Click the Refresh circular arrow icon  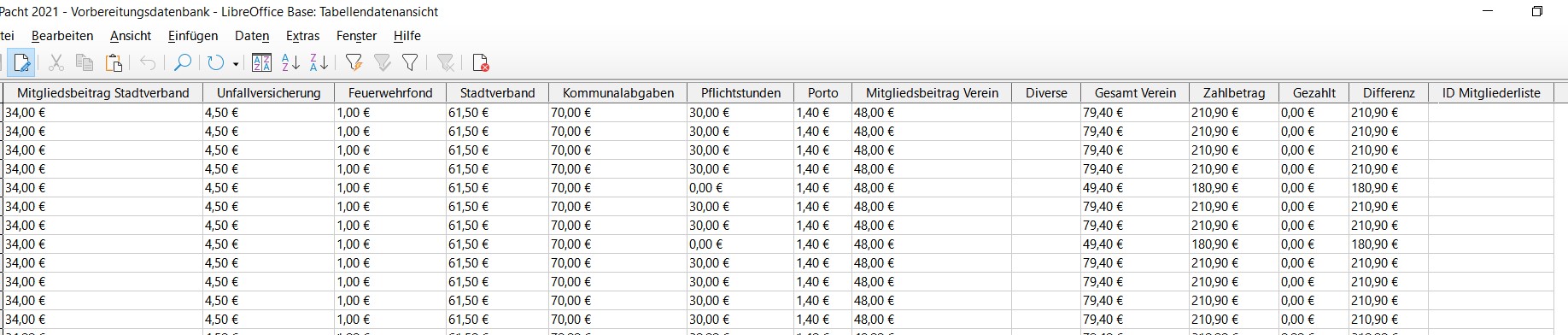(x=215, y=62)
